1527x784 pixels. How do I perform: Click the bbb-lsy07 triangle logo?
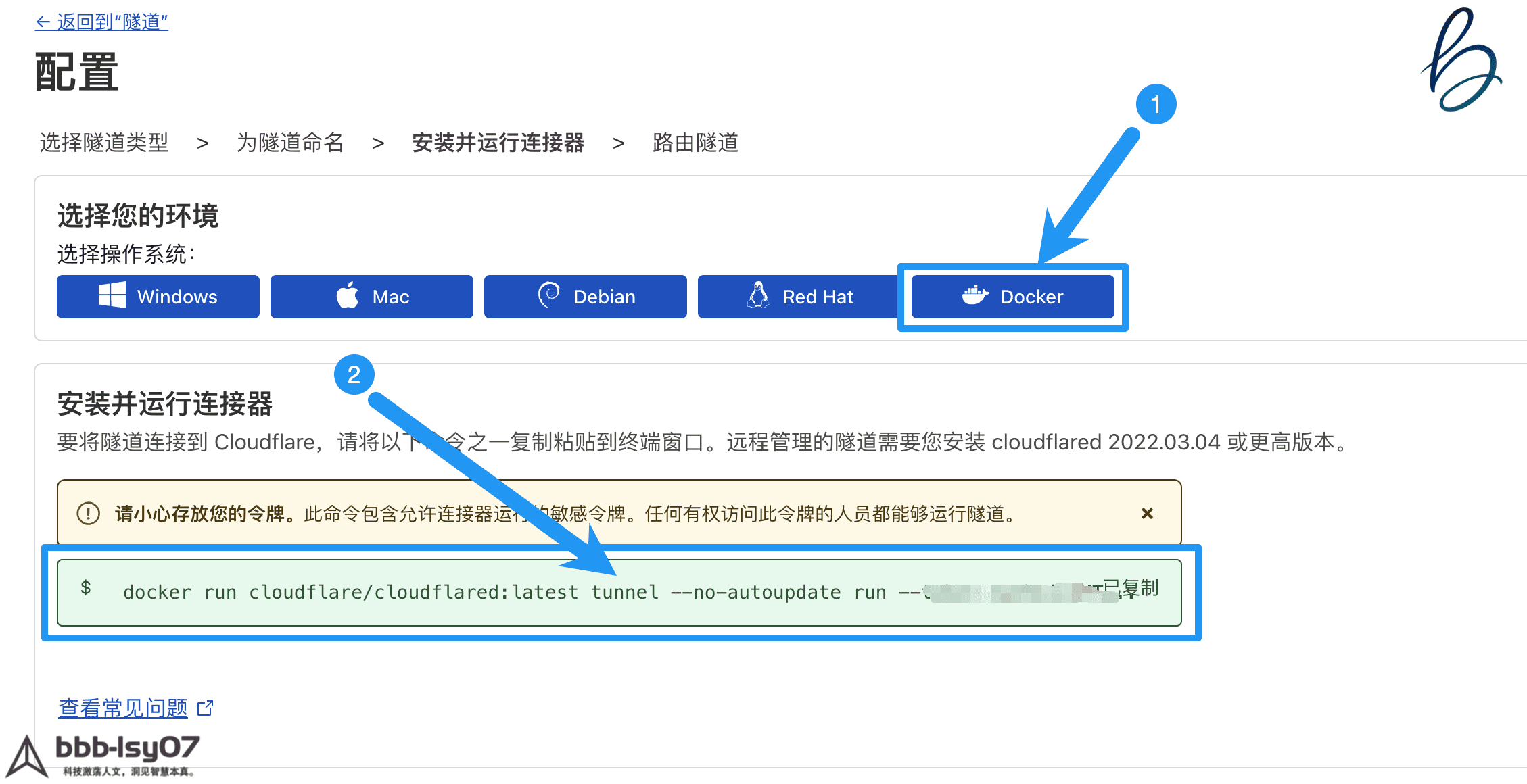pos(27,757)
